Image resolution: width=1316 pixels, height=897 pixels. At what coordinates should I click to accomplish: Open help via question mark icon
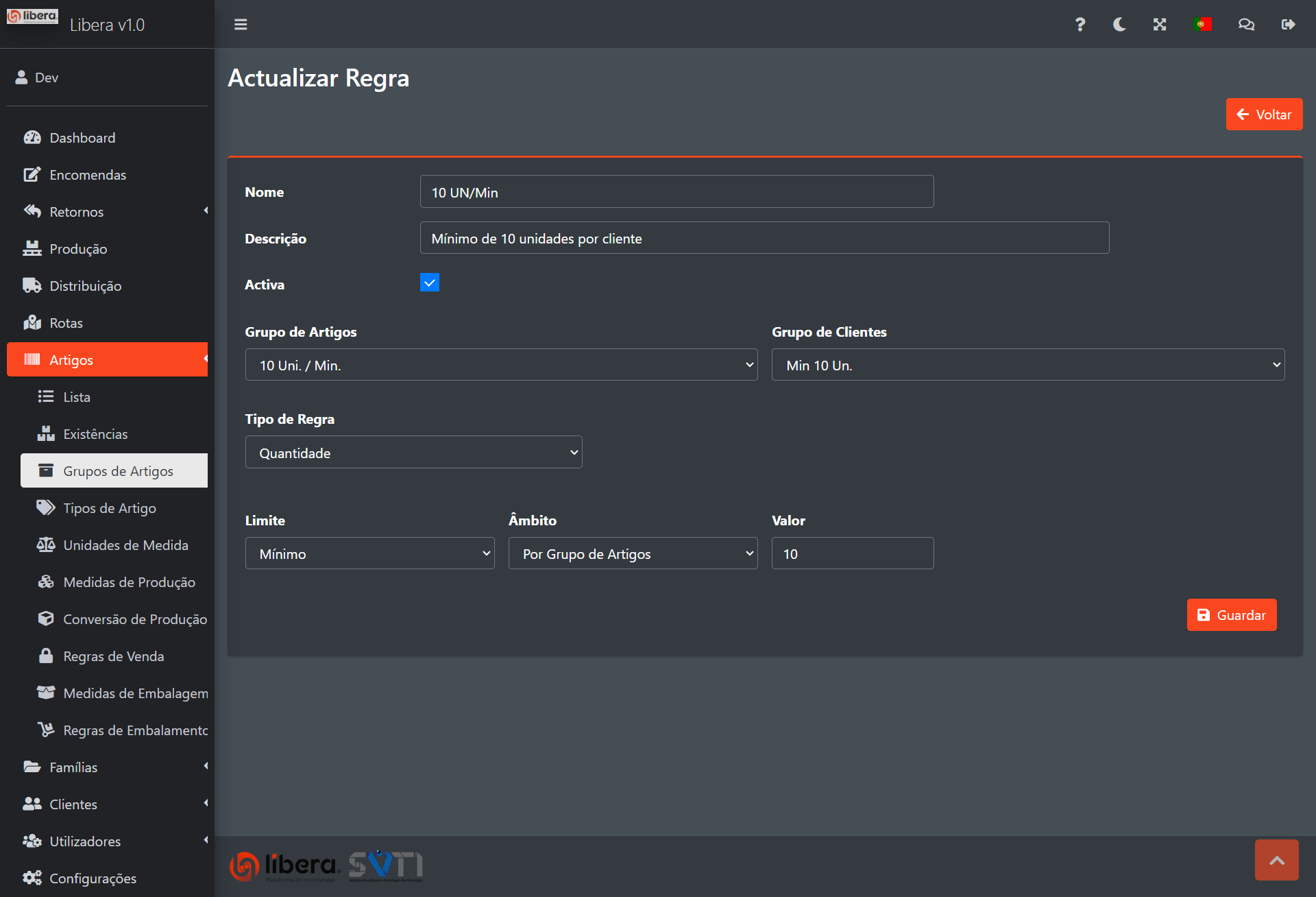pos(1080,25)
